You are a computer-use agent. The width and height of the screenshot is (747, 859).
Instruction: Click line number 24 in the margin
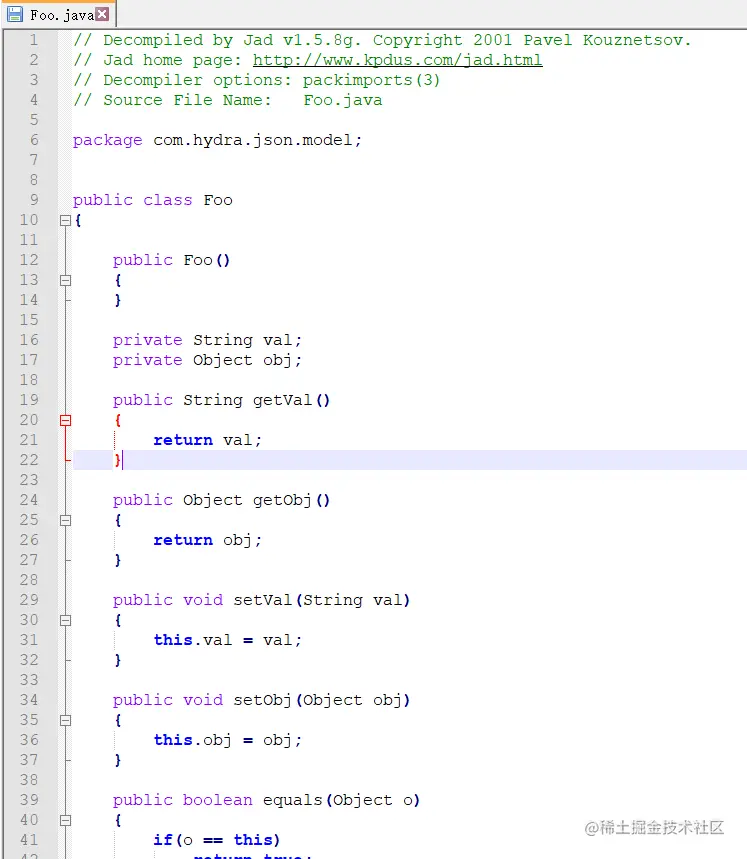coord(29,500)
